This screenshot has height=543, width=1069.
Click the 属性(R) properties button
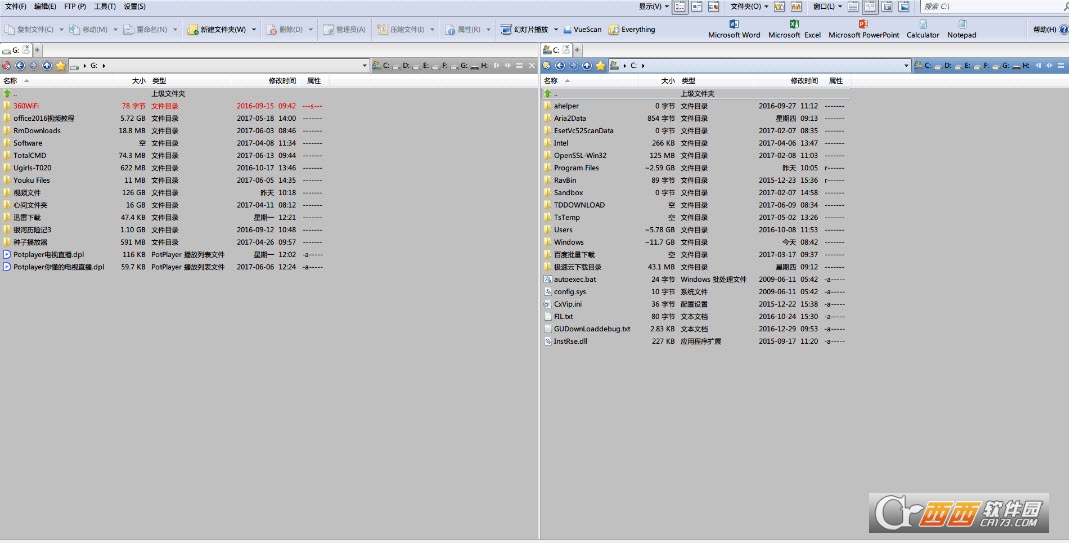[463, 29]
